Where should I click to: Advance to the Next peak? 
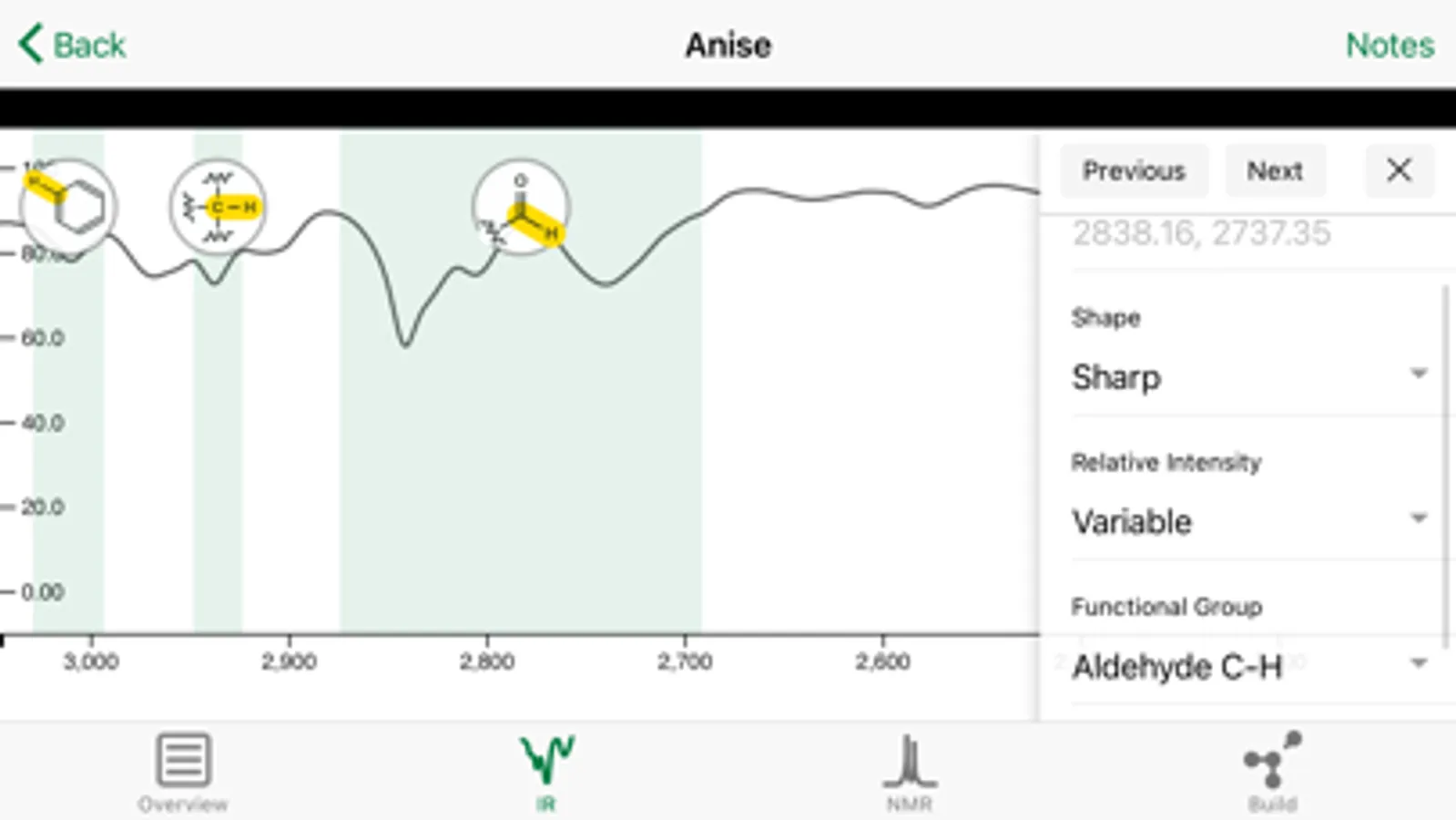1274,170
